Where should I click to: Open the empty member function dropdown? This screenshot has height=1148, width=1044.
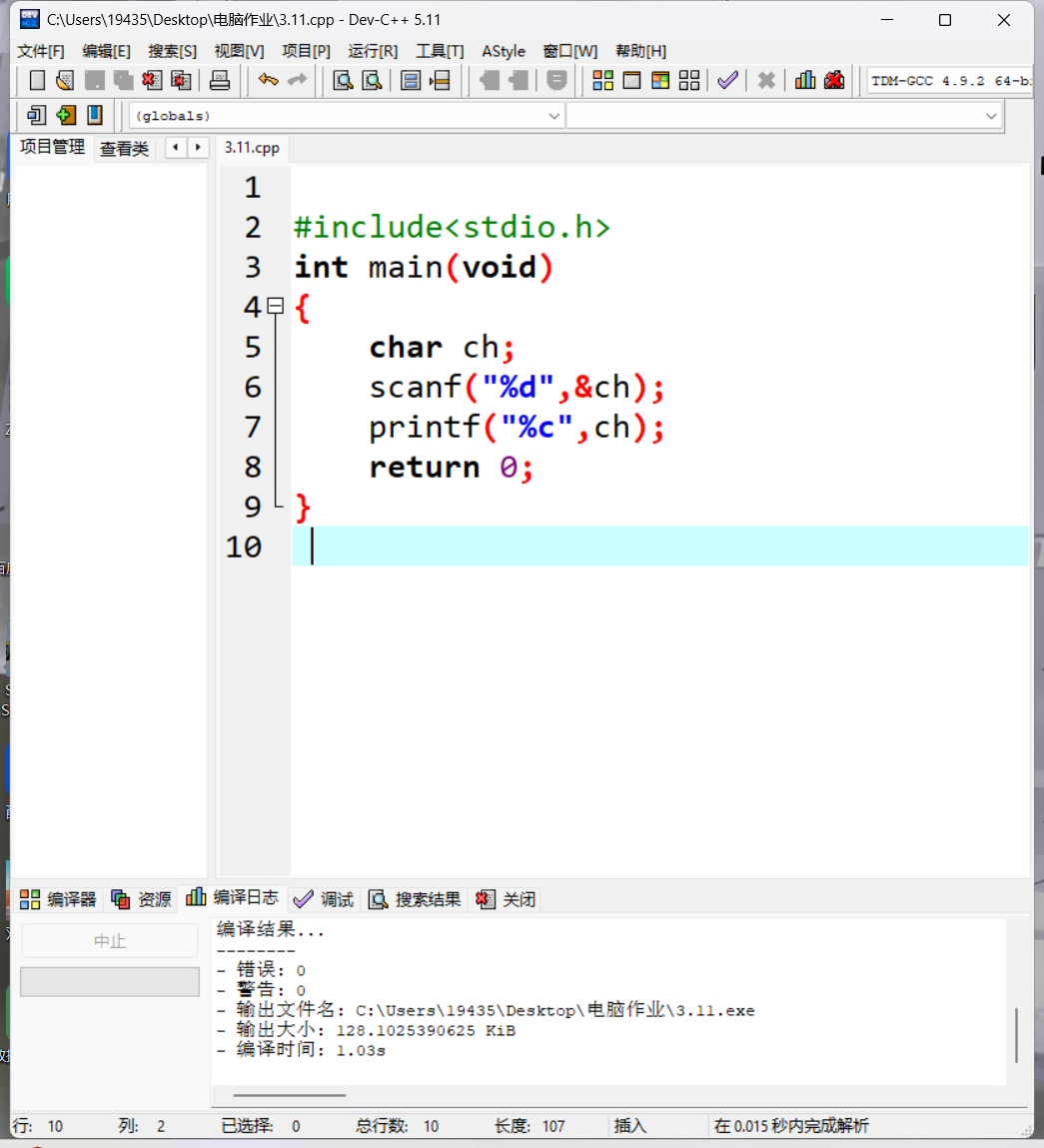click(x=783, y=116)
